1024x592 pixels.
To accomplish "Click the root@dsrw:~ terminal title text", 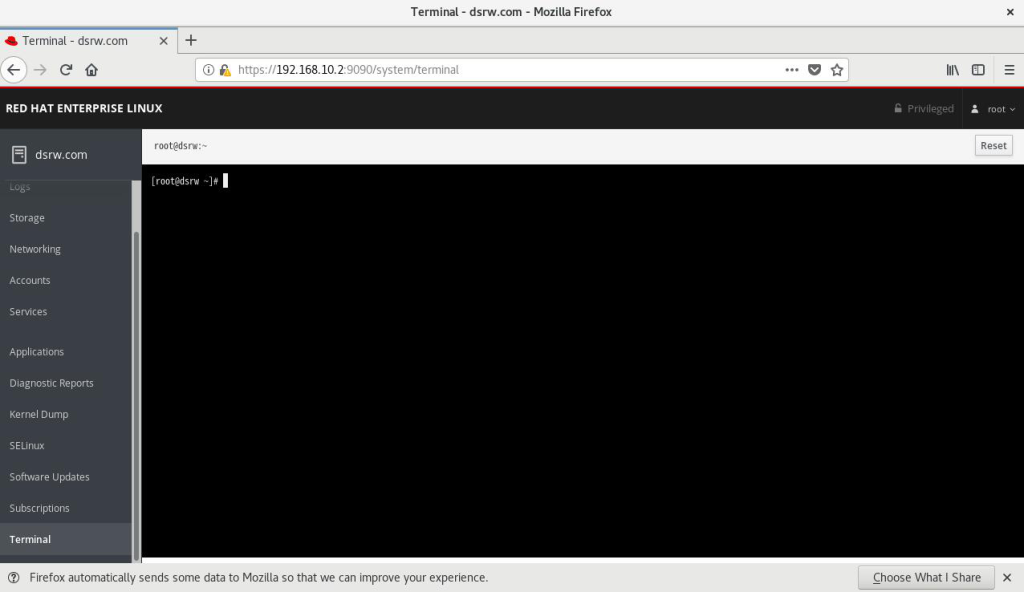I will click(x=180, y=146).
